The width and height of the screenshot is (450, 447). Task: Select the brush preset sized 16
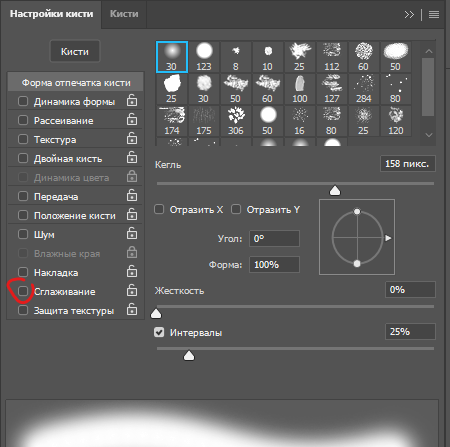300,121
